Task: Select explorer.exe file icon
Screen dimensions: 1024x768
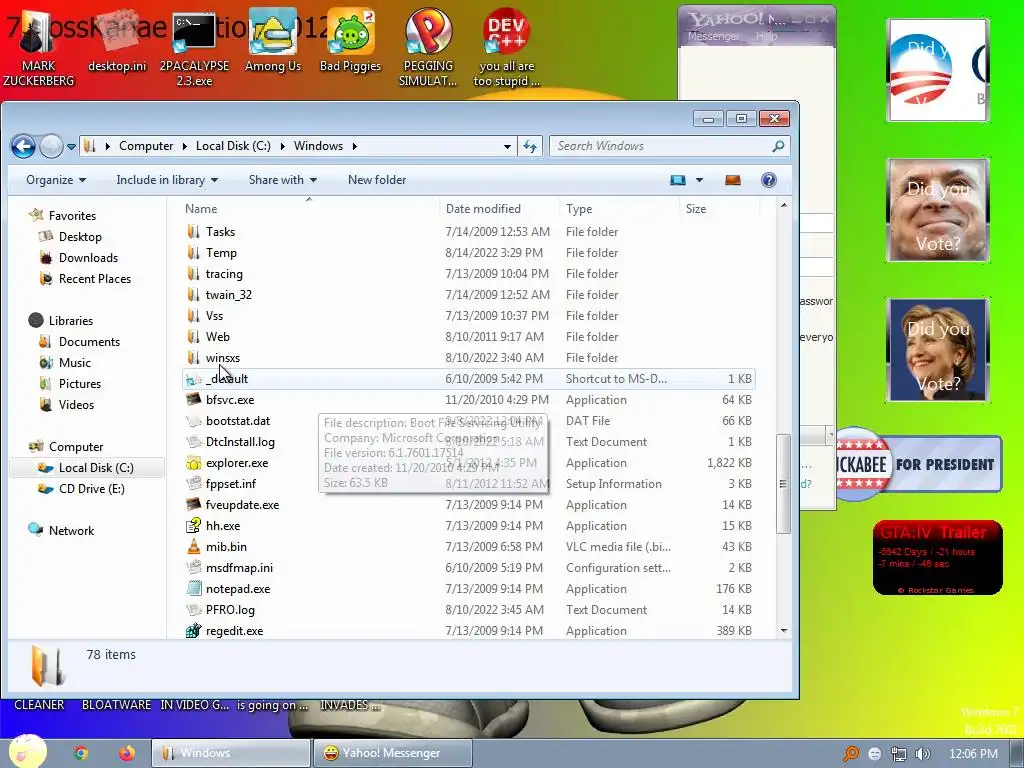Action: 193,463
